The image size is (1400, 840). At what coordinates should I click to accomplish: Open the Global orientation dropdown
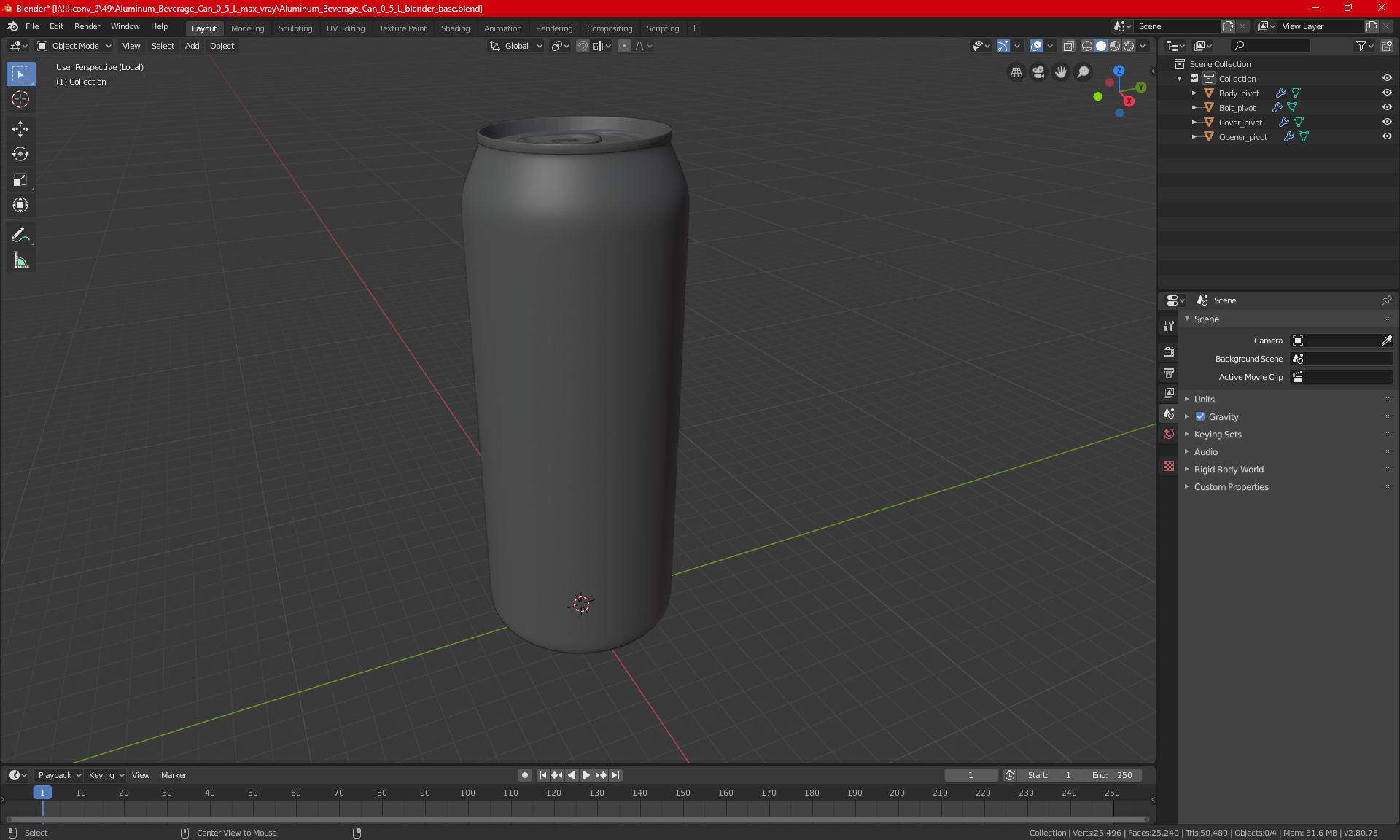click(x=516, y=46)
